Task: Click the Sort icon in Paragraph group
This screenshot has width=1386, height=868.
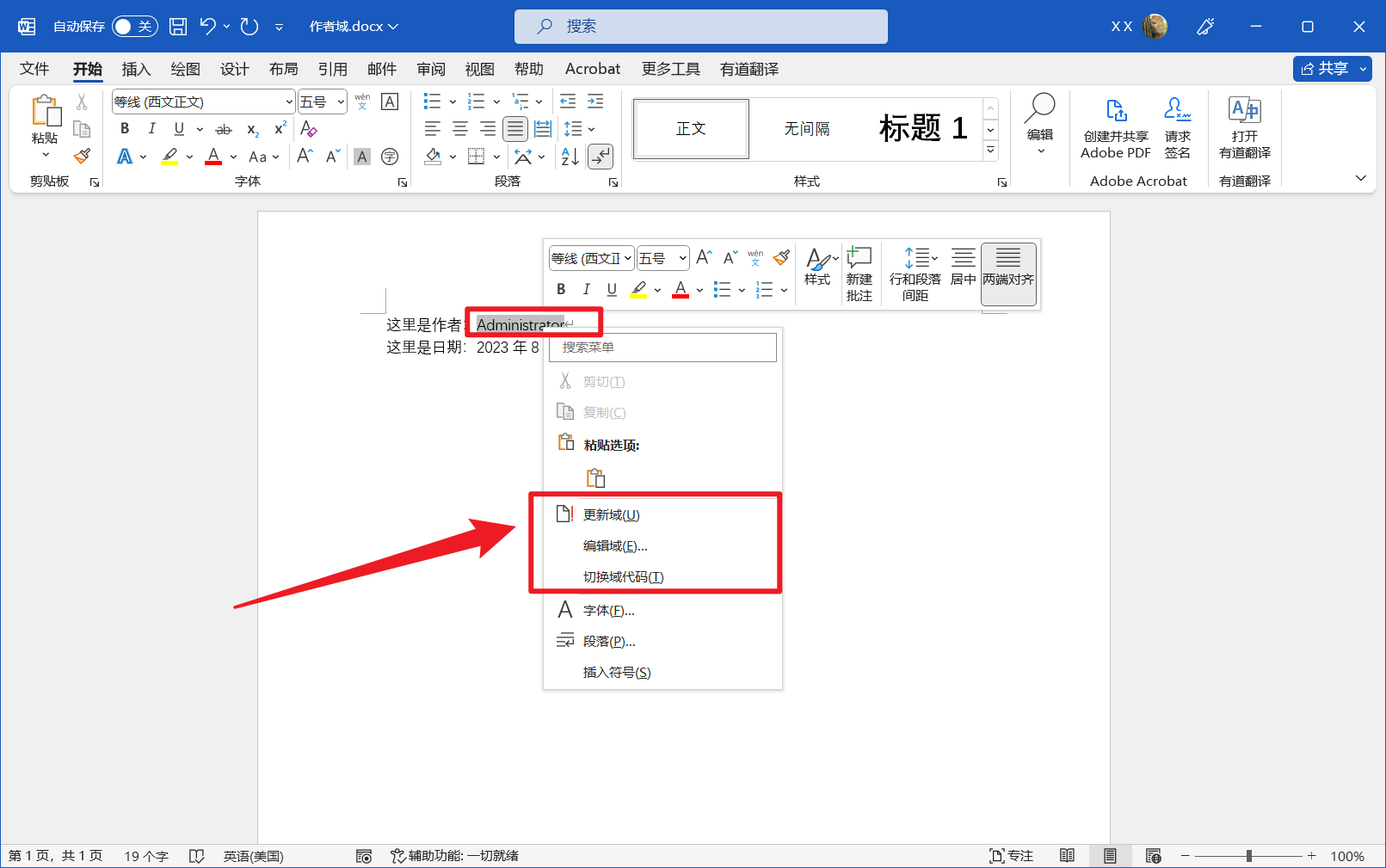Action: click(x=568, y=157)
